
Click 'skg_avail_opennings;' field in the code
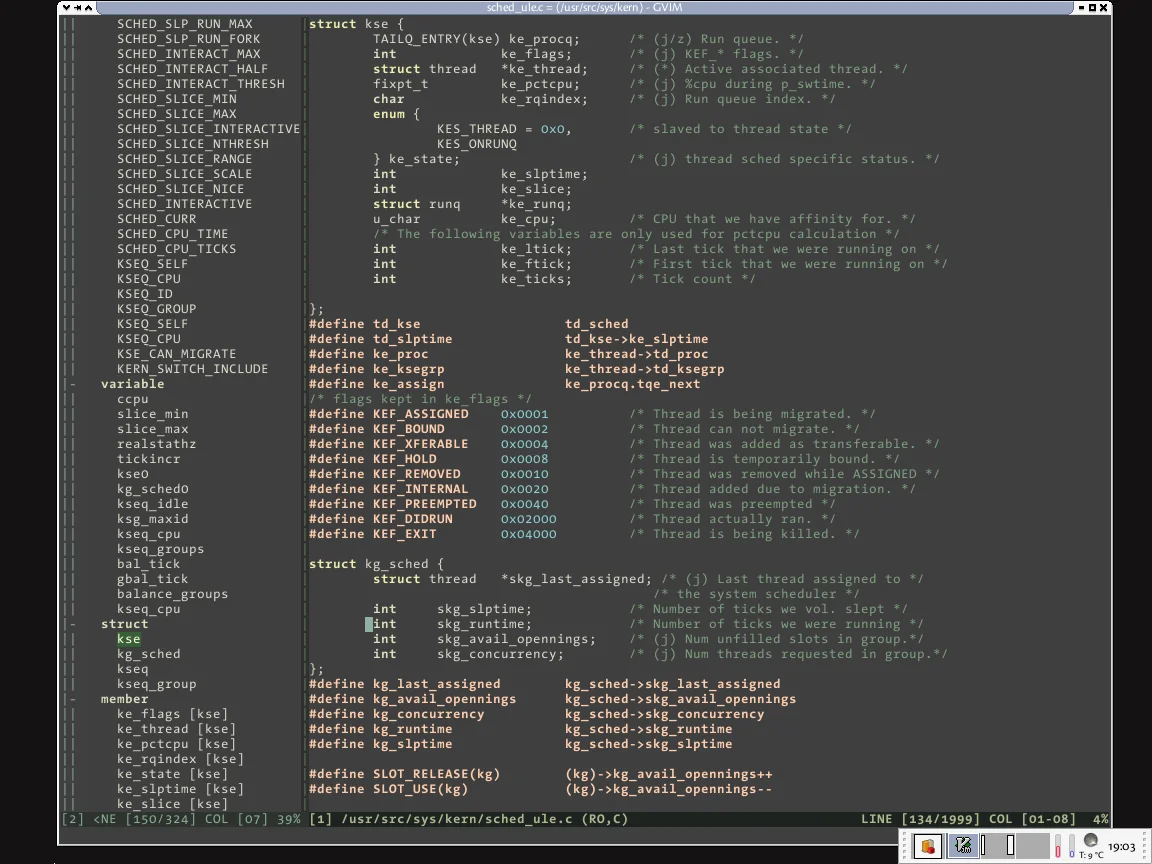point(516,639)
